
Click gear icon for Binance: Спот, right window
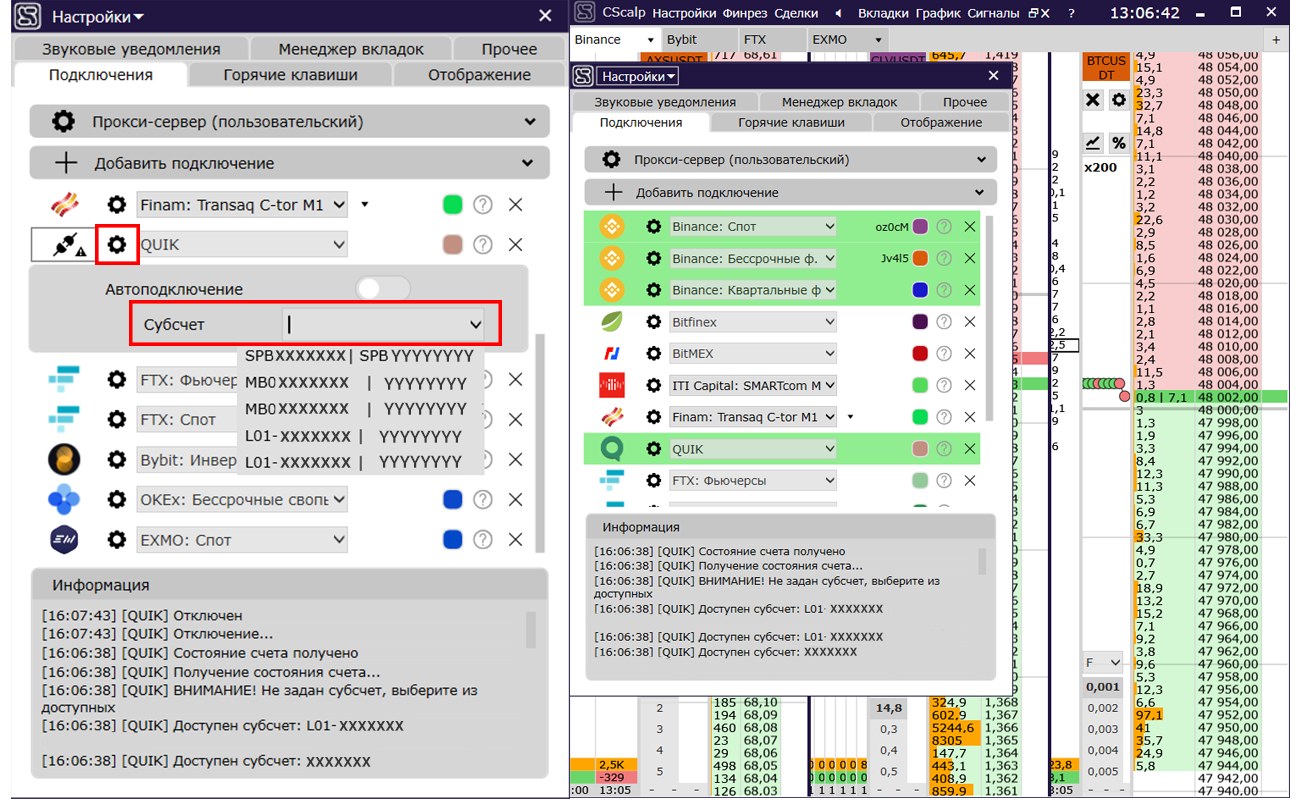653,227
